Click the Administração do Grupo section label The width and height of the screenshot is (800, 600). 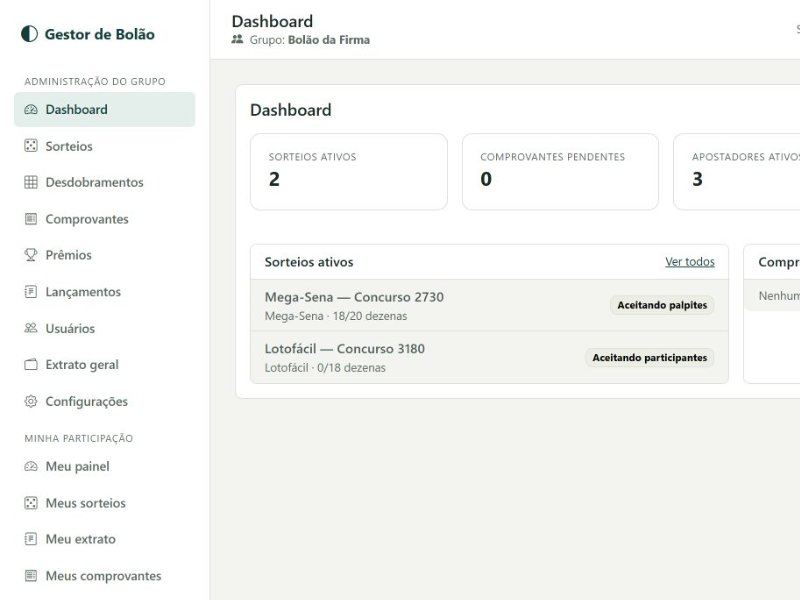[95, 81]
